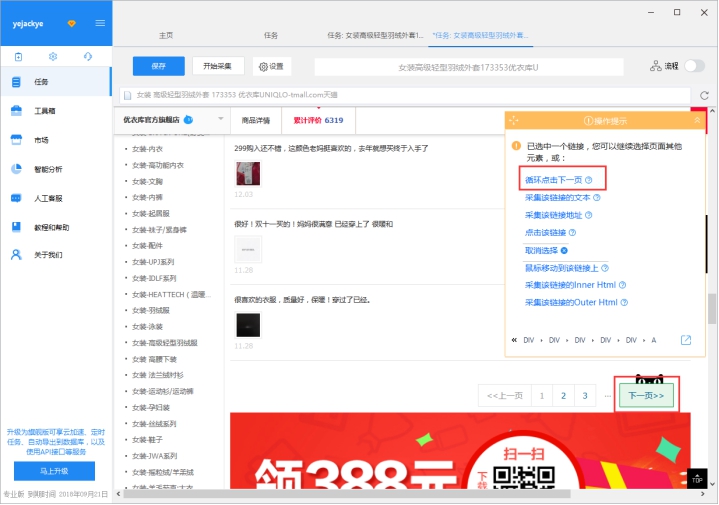Click the refresh icon beside the address bar
The height and width of the screenshot is (505, 719).
click(704, 95)
